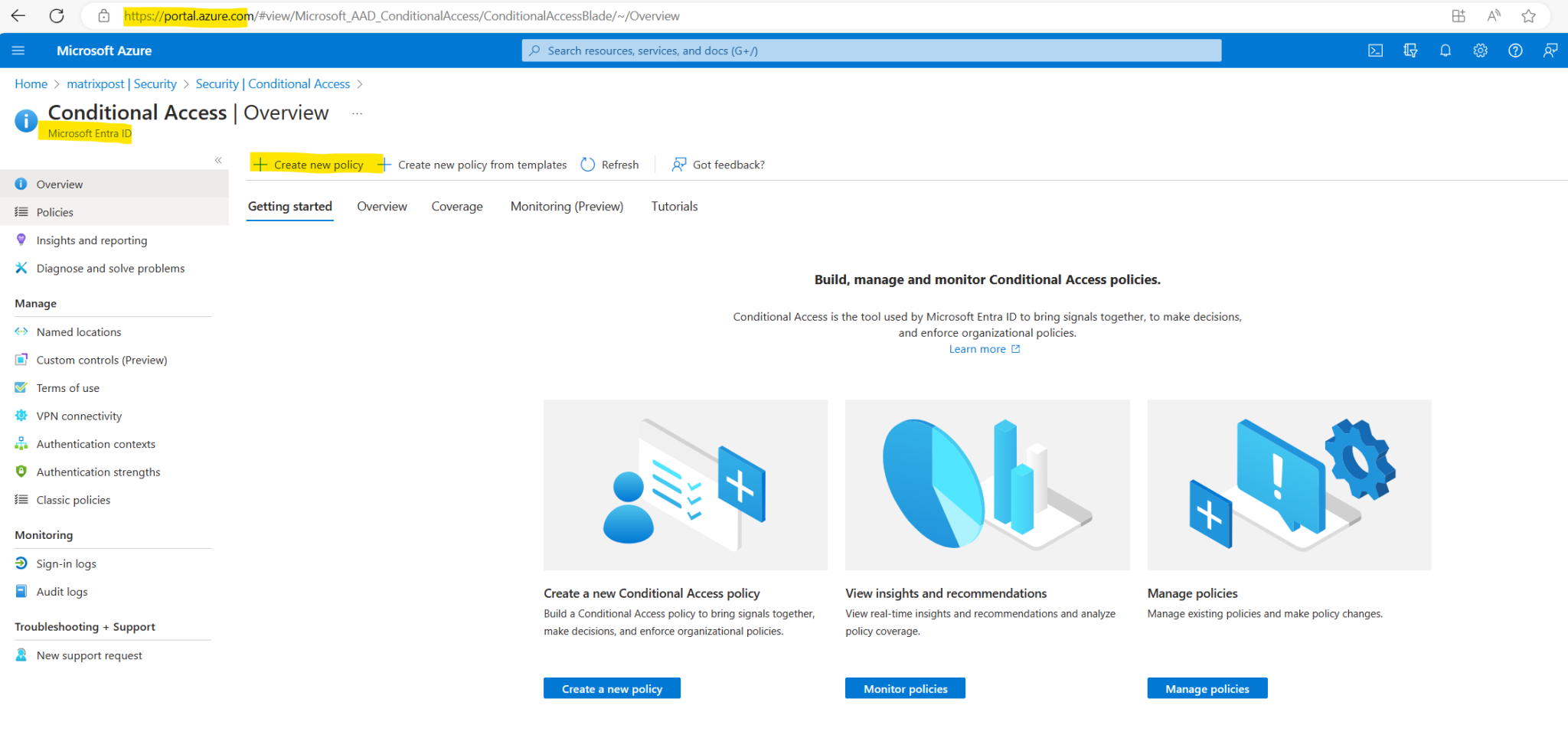
Task: View the Audit logs
Action: 63,591
